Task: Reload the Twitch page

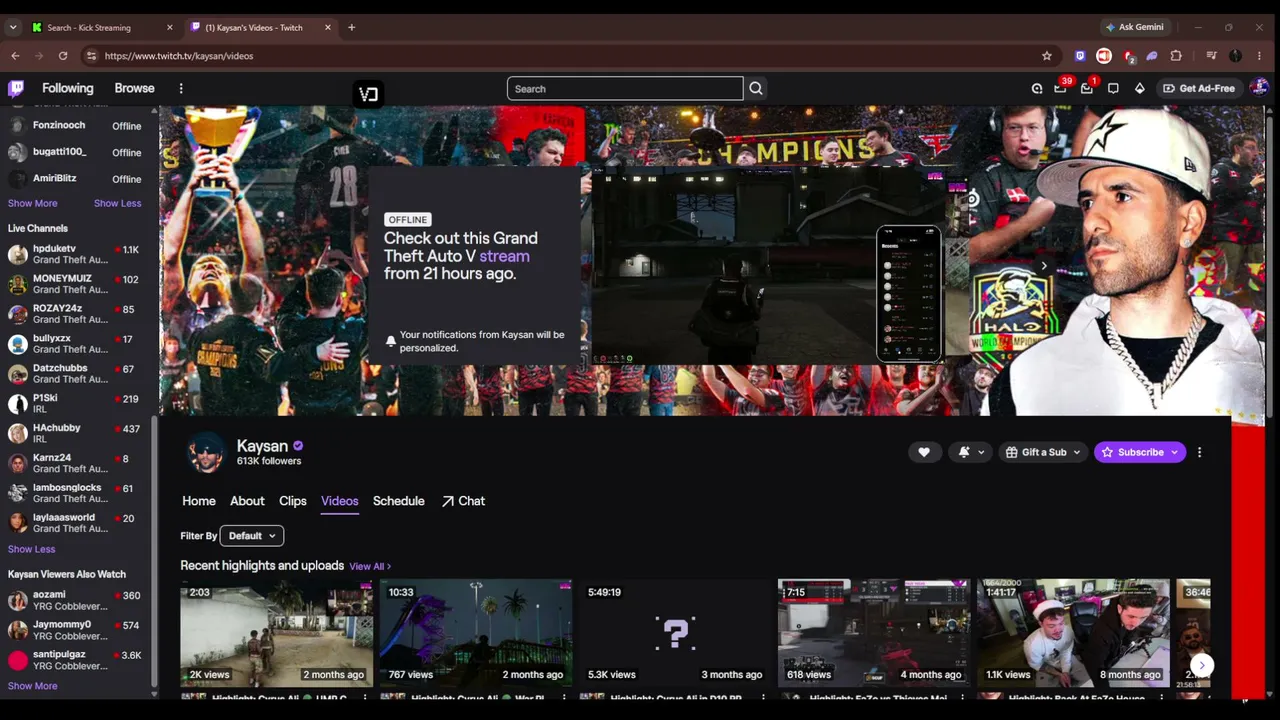Action: click(63, 56)
